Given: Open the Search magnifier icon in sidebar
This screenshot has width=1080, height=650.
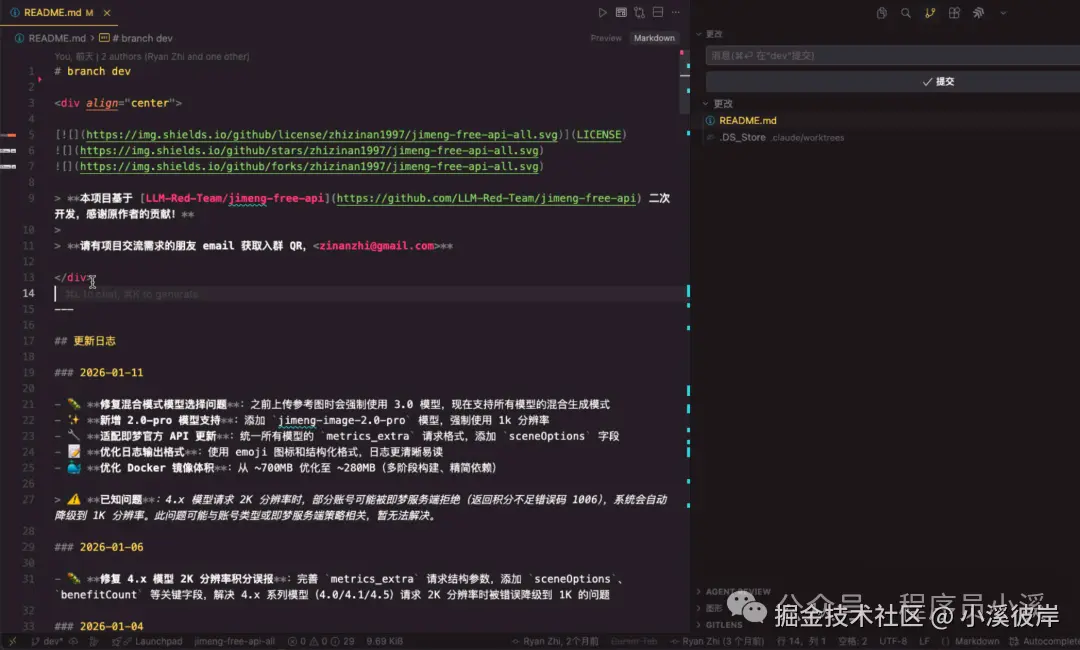Looking at the screenshot, I should coord(906,13).
